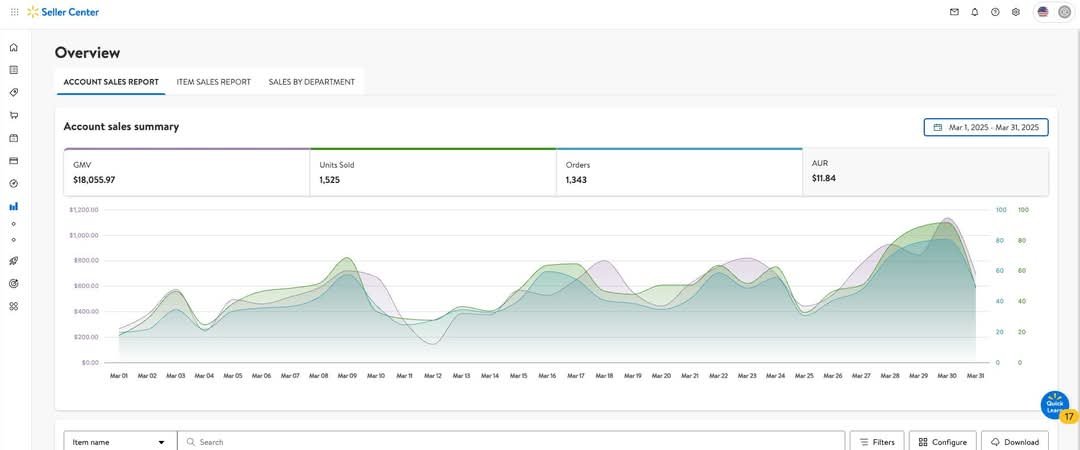The image size is (1080, 450).
Task: Click the $18,055.97 GMV value
Action: point(94,180)
